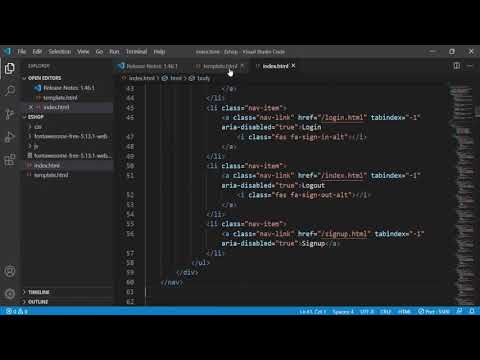Screen dimensions: 480x360
Task: Open the Extensions view
Action: click(10, 160)
